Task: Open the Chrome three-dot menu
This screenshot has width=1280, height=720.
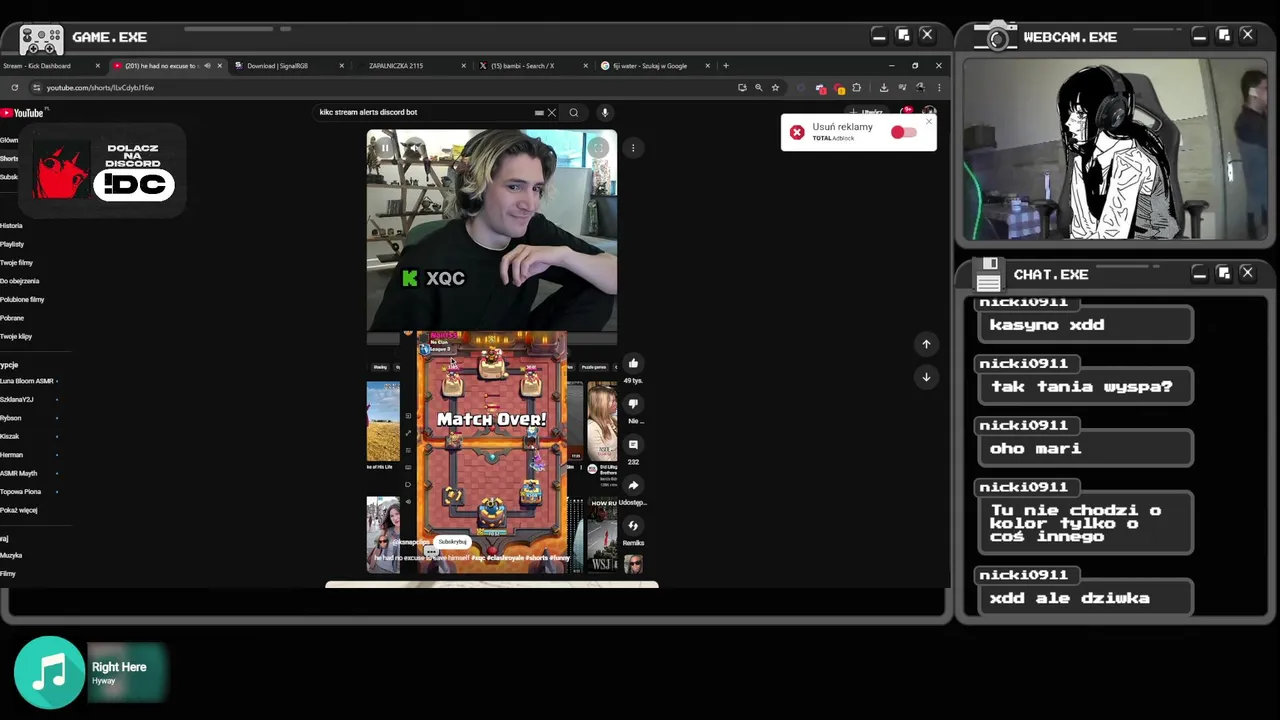Action: pyautogui.click(x=938, y=88)
